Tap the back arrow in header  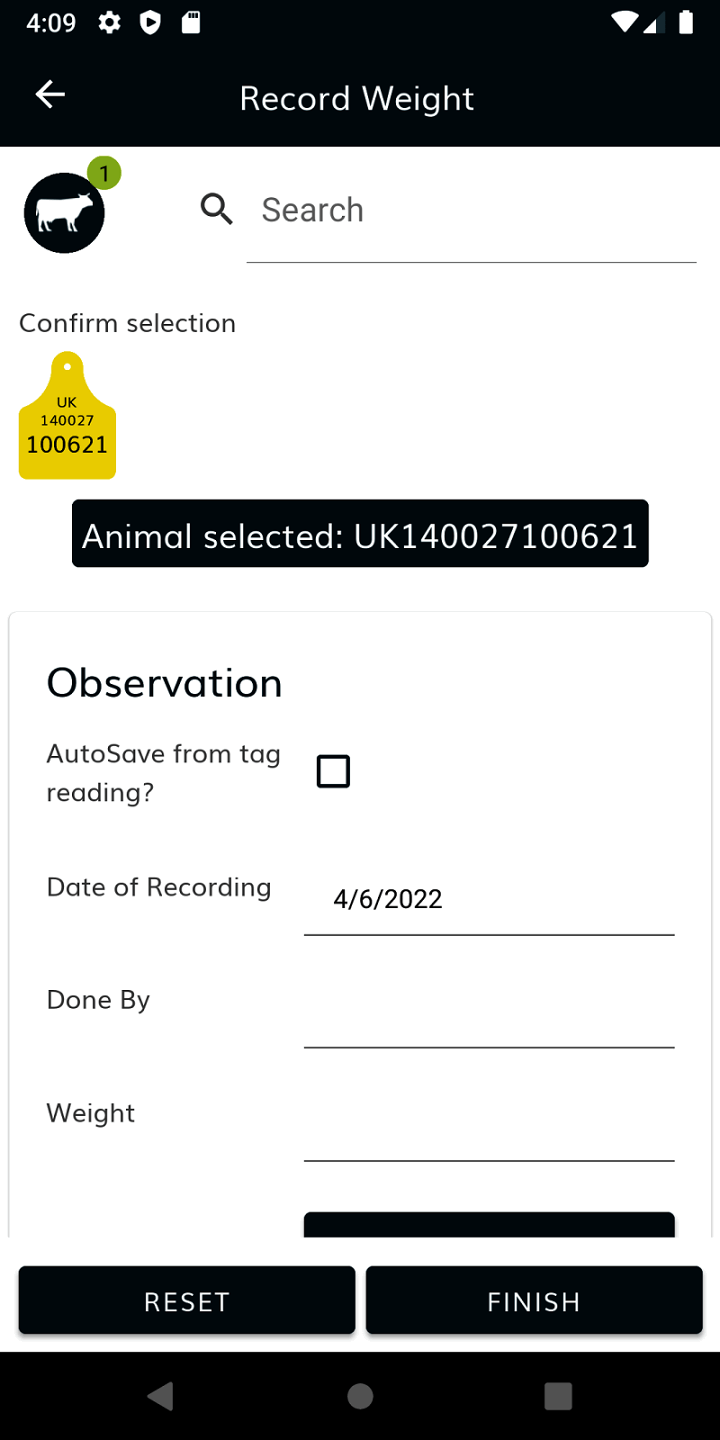50,95
